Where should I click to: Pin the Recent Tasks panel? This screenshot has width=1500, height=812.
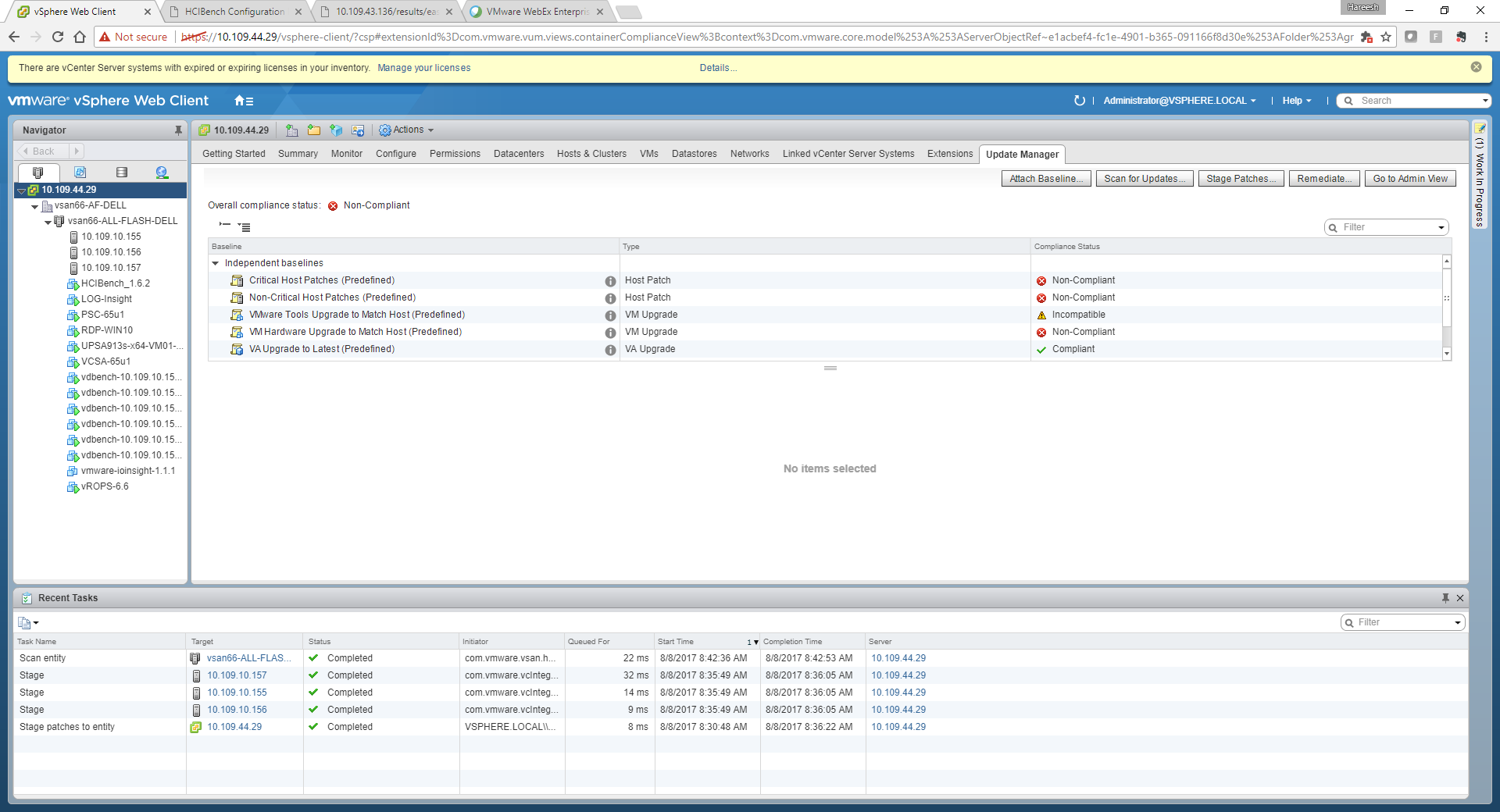point(1445,598)
